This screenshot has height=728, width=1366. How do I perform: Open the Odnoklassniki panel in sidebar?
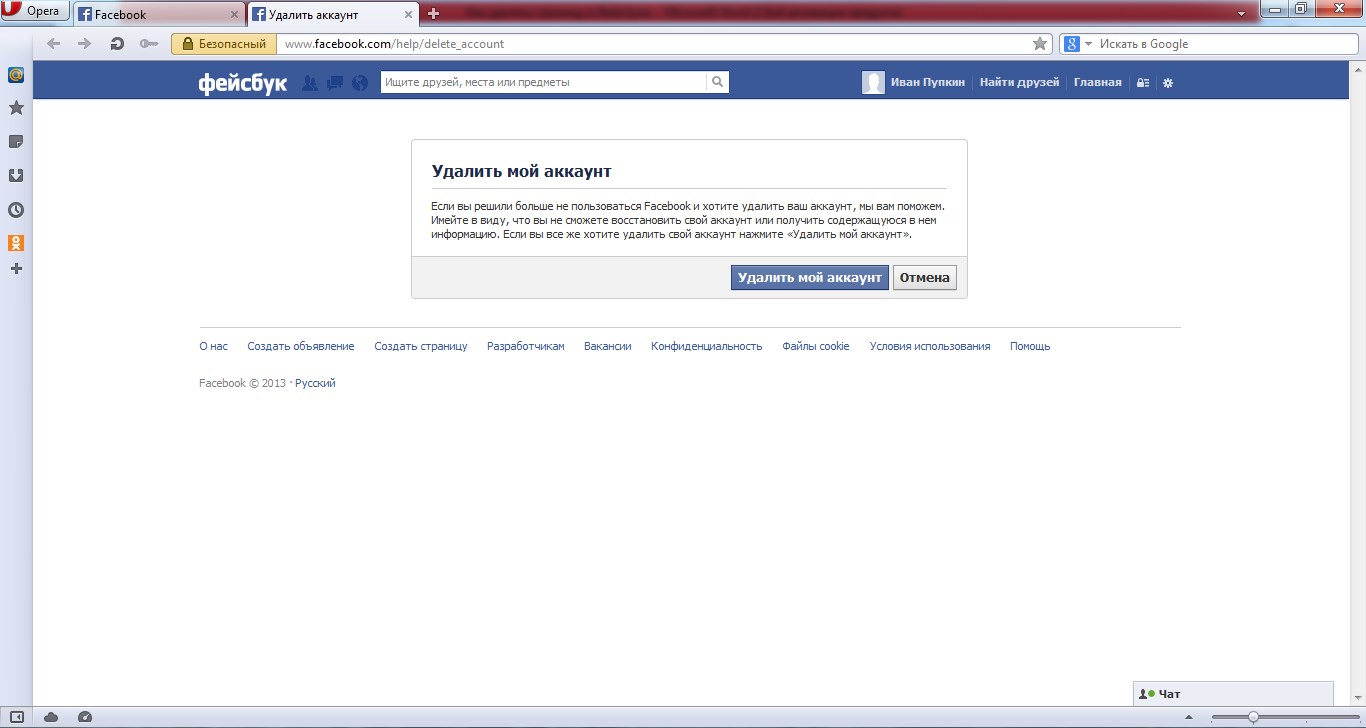16,243
